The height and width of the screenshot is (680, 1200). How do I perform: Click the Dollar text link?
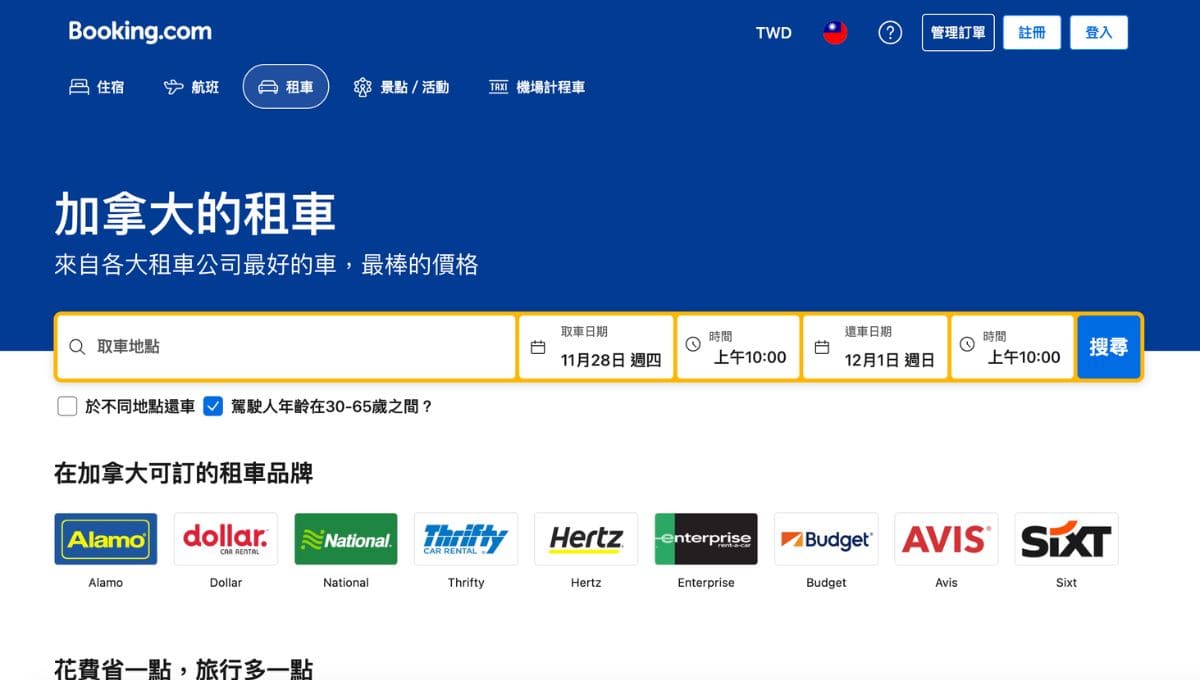(x=226, y=582)
